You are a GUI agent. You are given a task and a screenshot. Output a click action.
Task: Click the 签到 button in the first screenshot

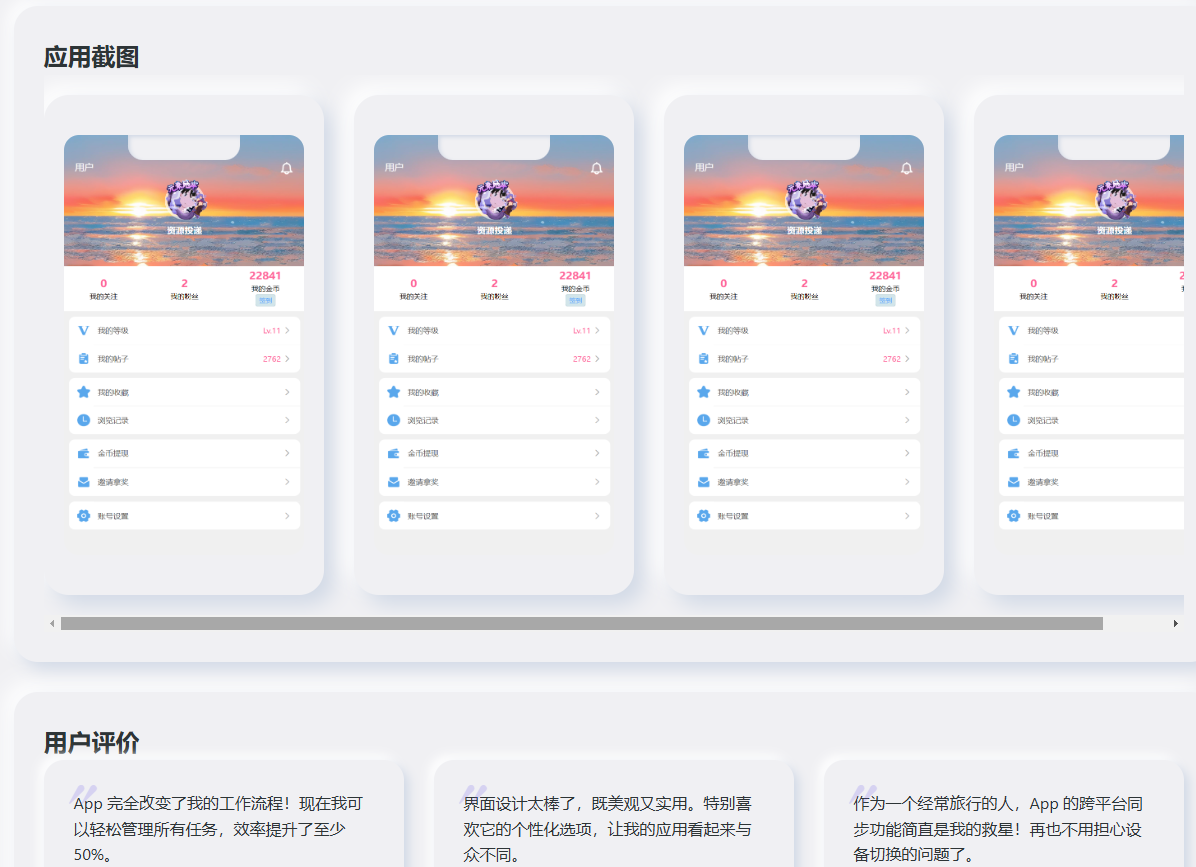pos(266,300)
